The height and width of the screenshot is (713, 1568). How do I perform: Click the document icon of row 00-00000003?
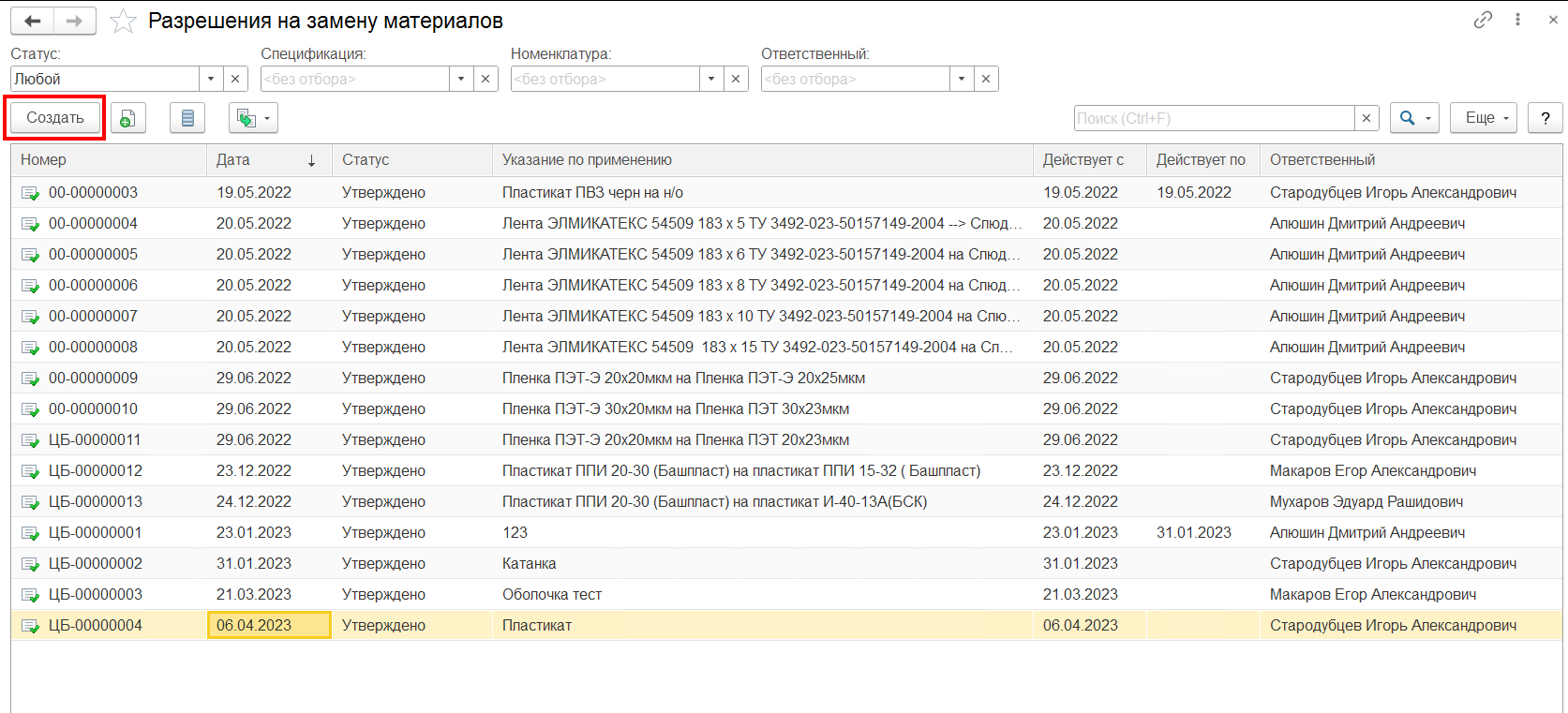(30, 193)
